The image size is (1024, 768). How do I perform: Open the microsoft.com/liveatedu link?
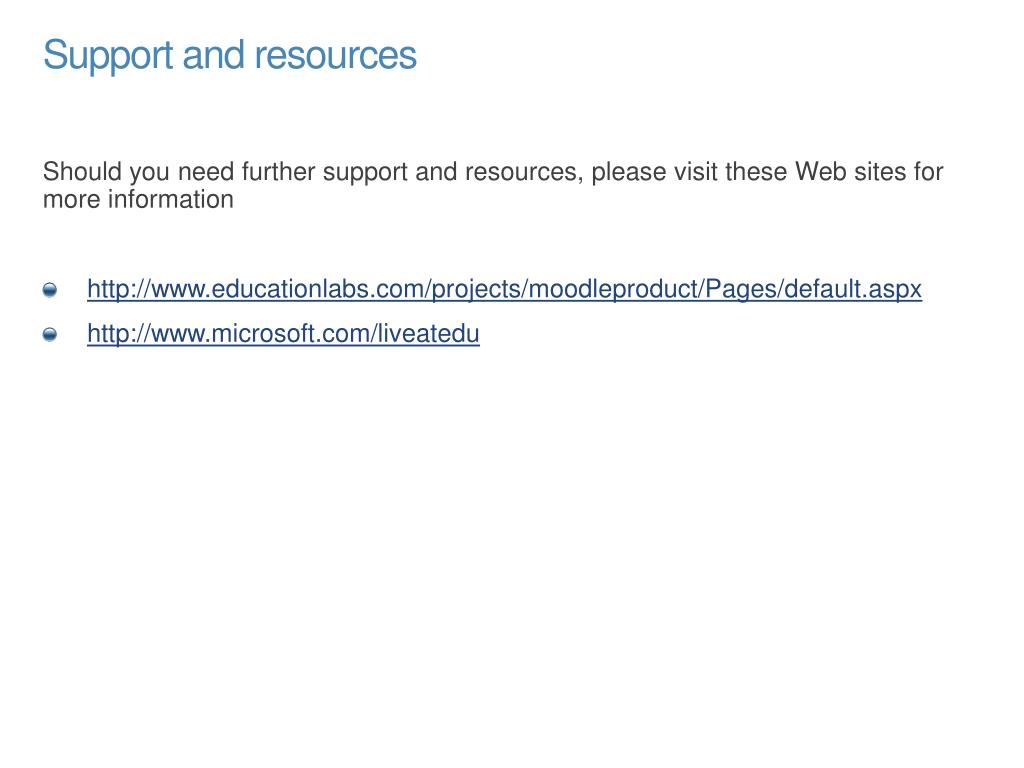click(x=283, y=334)
